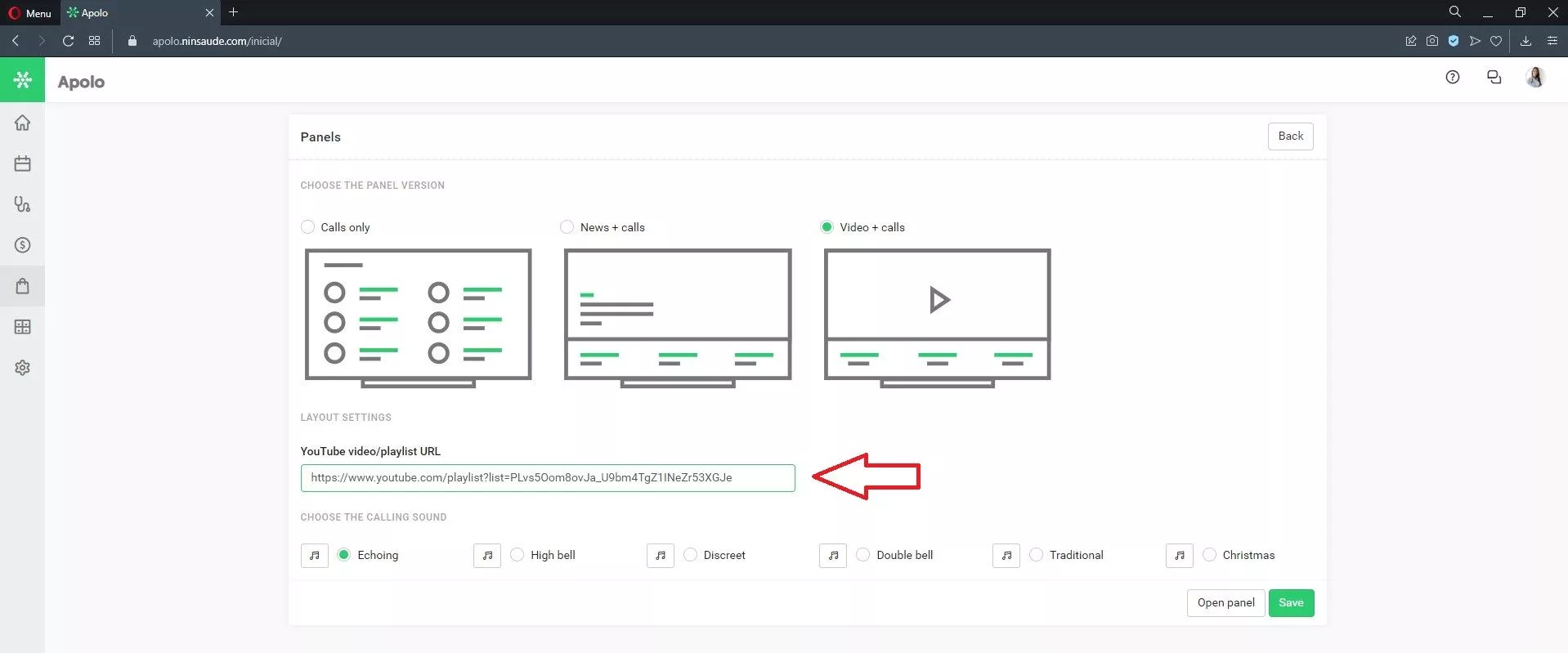Viewport: 1568px width, 653px height.
Task: Open a new browser tab
Action: [234, 12]
